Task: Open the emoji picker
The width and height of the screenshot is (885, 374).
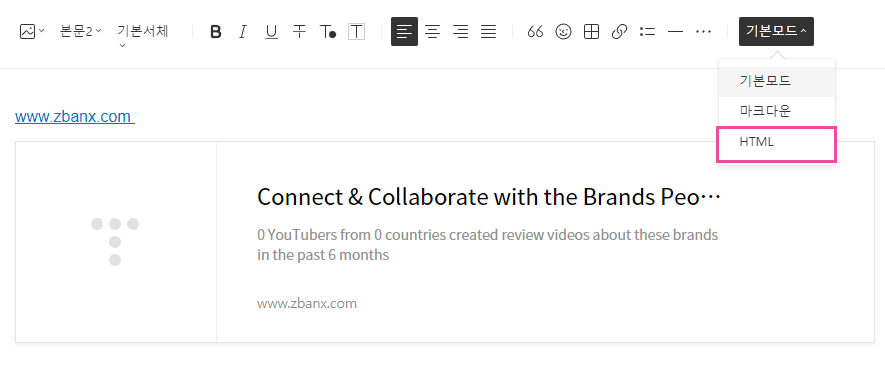Action: click(x=563, y=32)
